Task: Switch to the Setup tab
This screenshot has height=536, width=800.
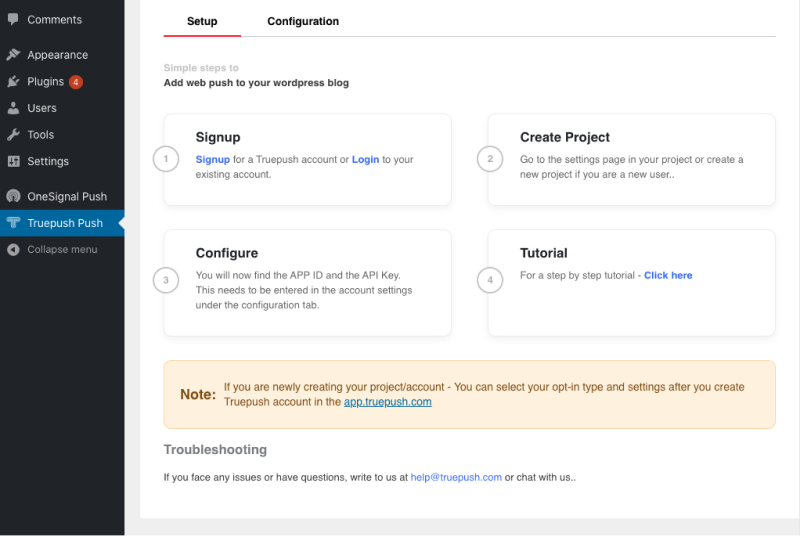Action: (202, 21)
